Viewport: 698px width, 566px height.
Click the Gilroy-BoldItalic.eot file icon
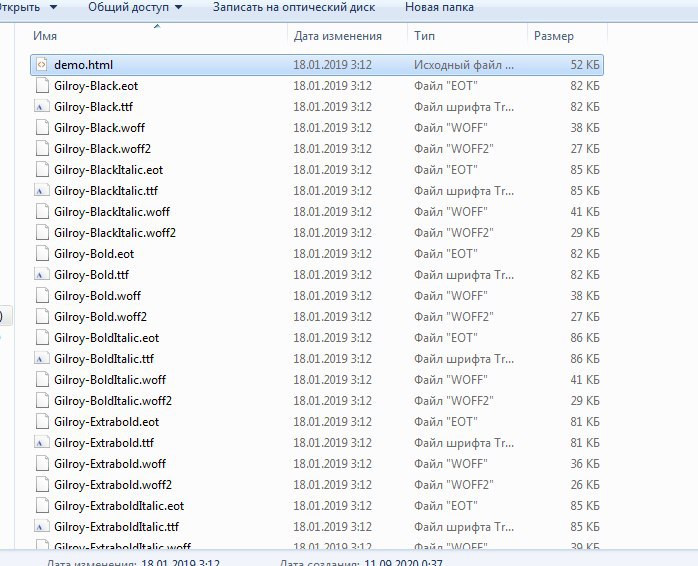pos(42,338)
